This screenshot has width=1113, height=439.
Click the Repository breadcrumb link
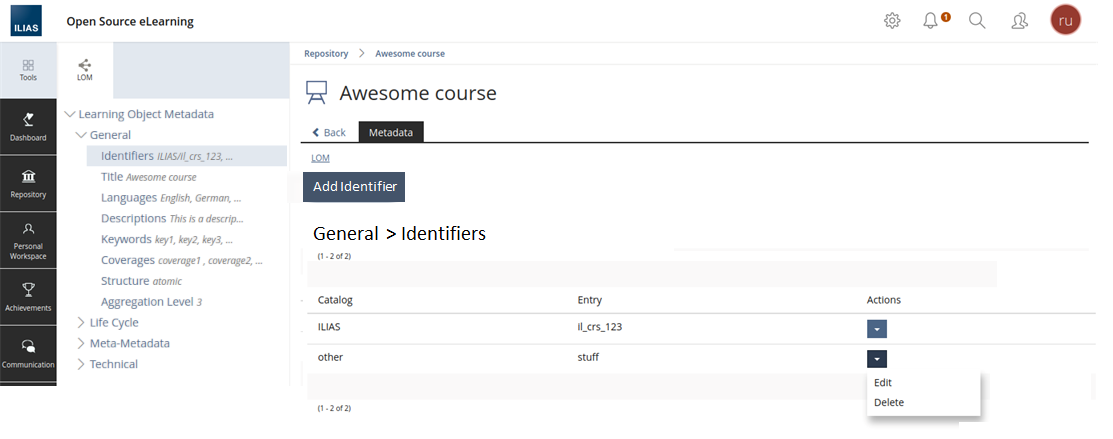(x=326, y=54)
